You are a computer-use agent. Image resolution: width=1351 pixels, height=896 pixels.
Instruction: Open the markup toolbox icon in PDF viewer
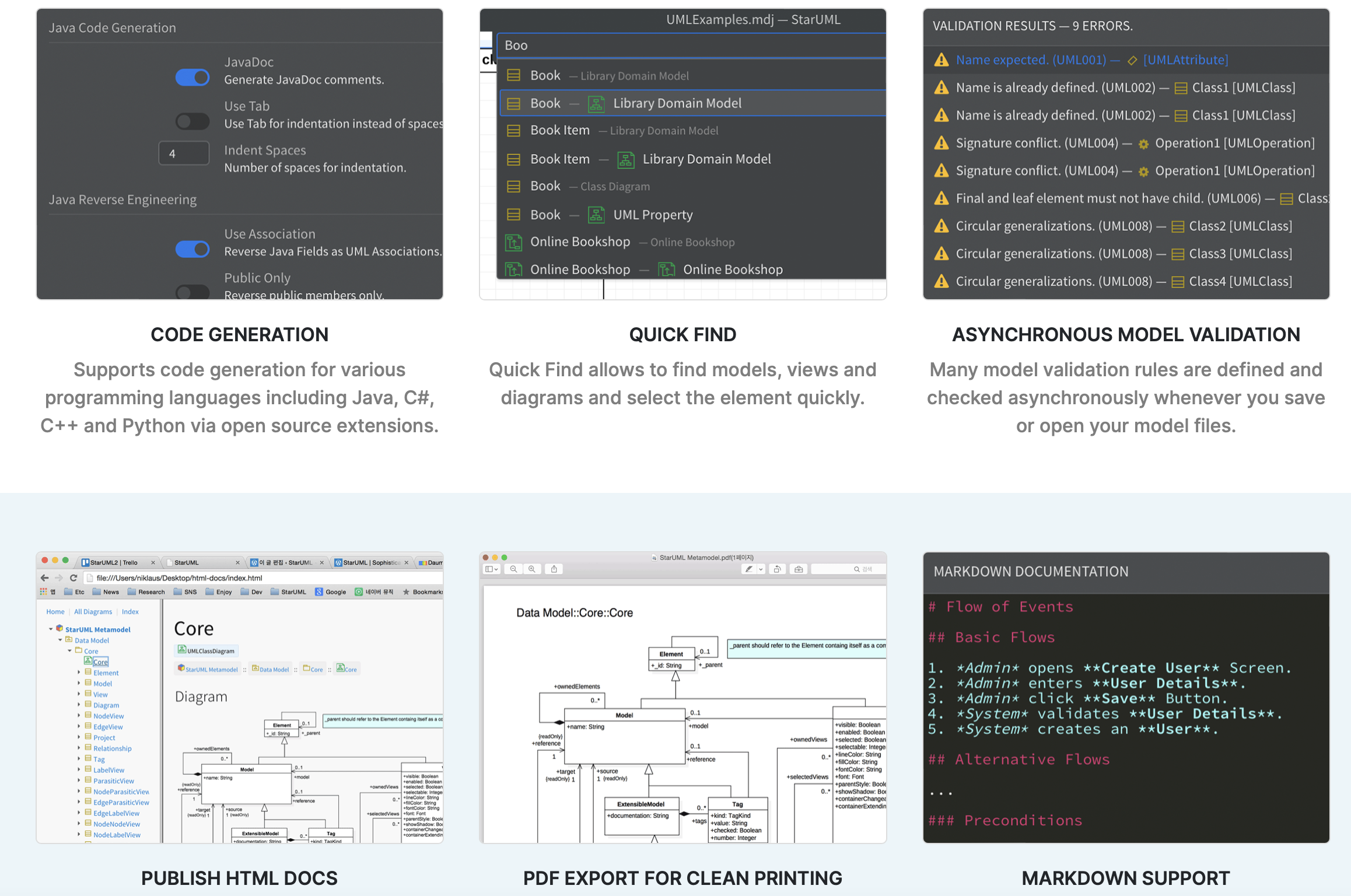tap(799, 569)
